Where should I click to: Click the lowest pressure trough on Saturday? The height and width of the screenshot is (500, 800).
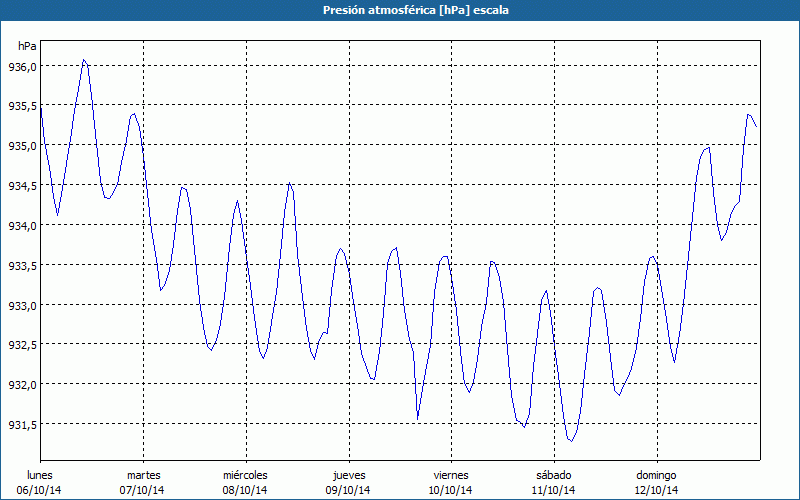pos(570,440)
